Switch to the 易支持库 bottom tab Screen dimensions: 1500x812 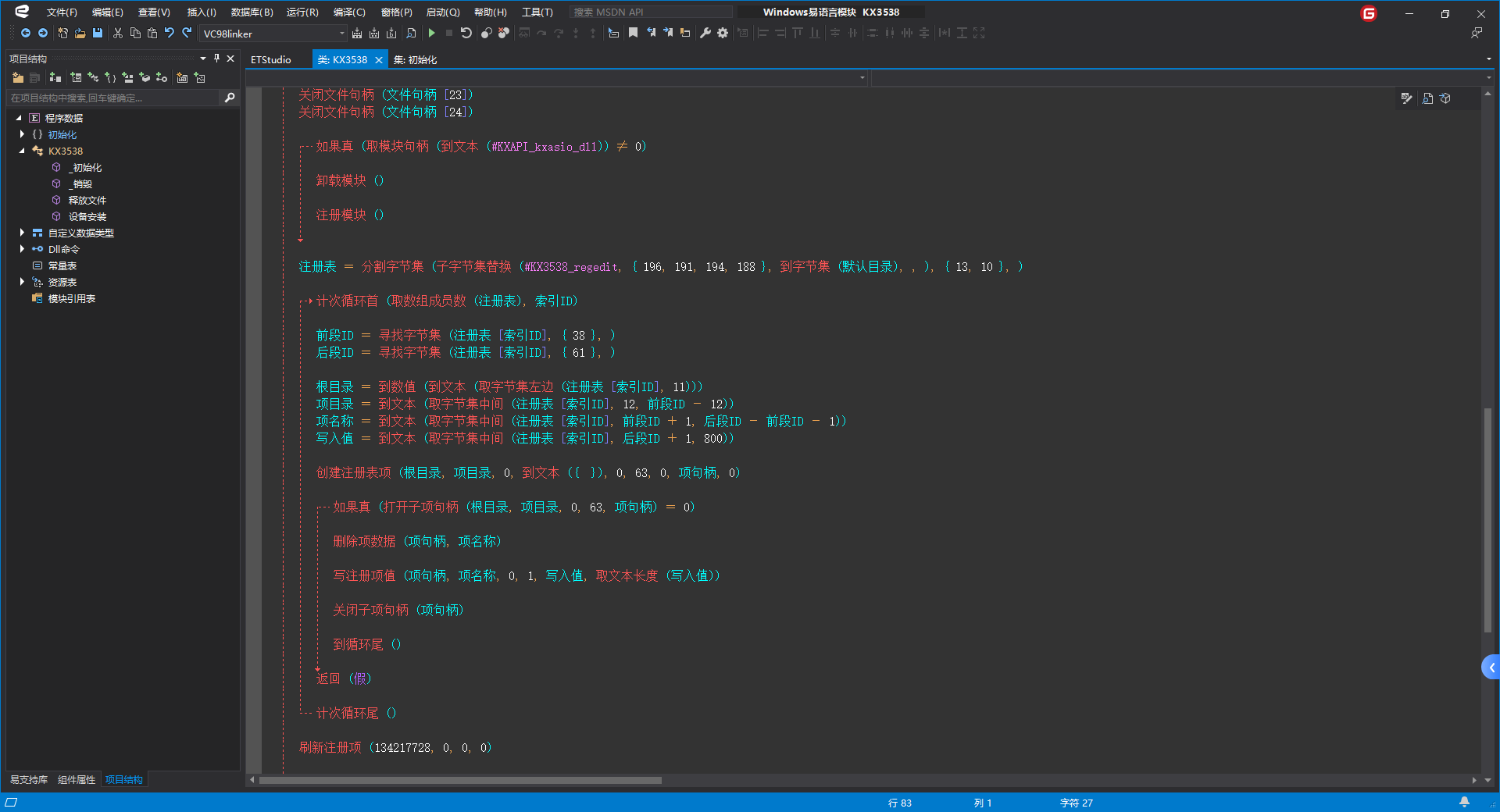click(x=29, y=779)
